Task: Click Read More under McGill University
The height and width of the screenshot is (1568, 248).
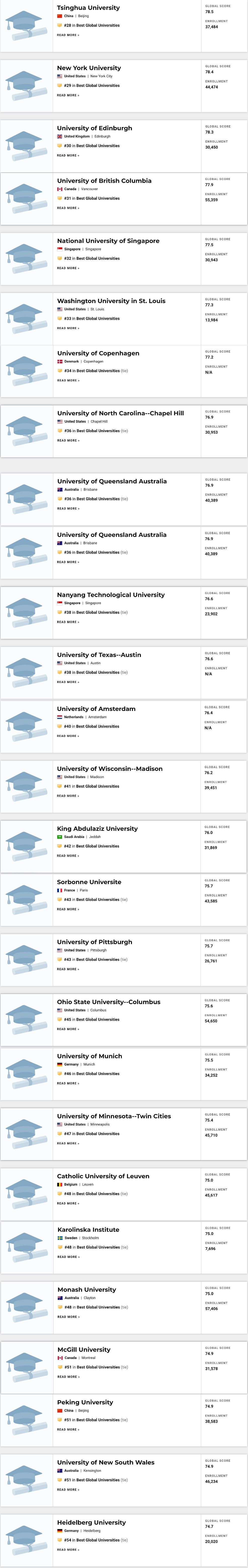Action: [68, 1377]
